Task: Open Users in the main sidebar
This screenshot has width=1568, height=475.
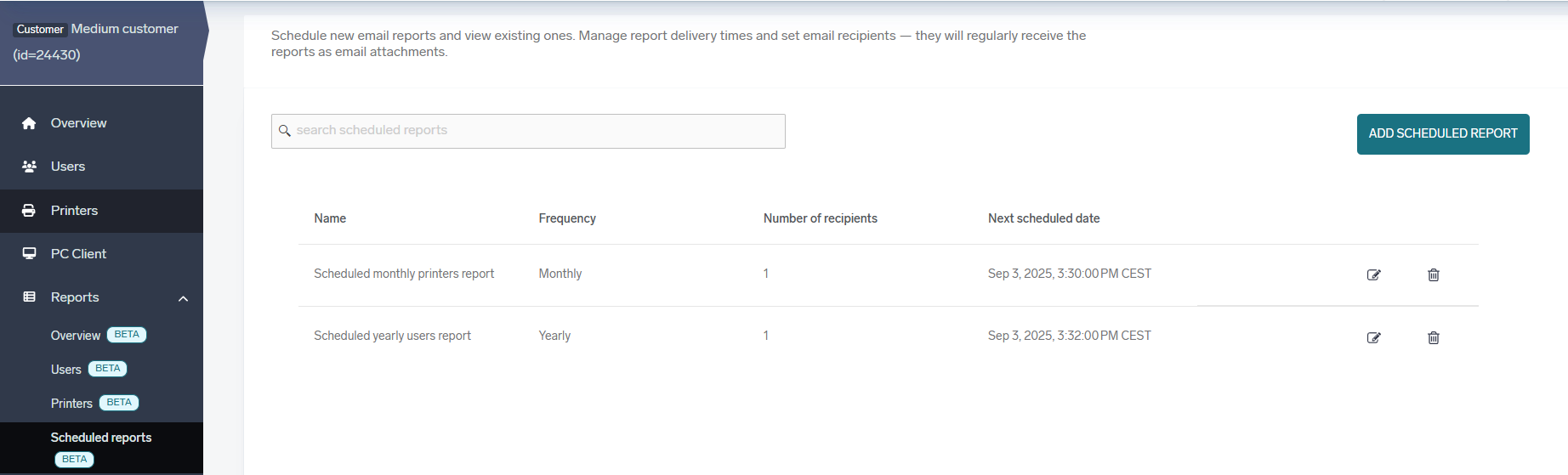Action: pyautogui.click(x=68, y=167)
